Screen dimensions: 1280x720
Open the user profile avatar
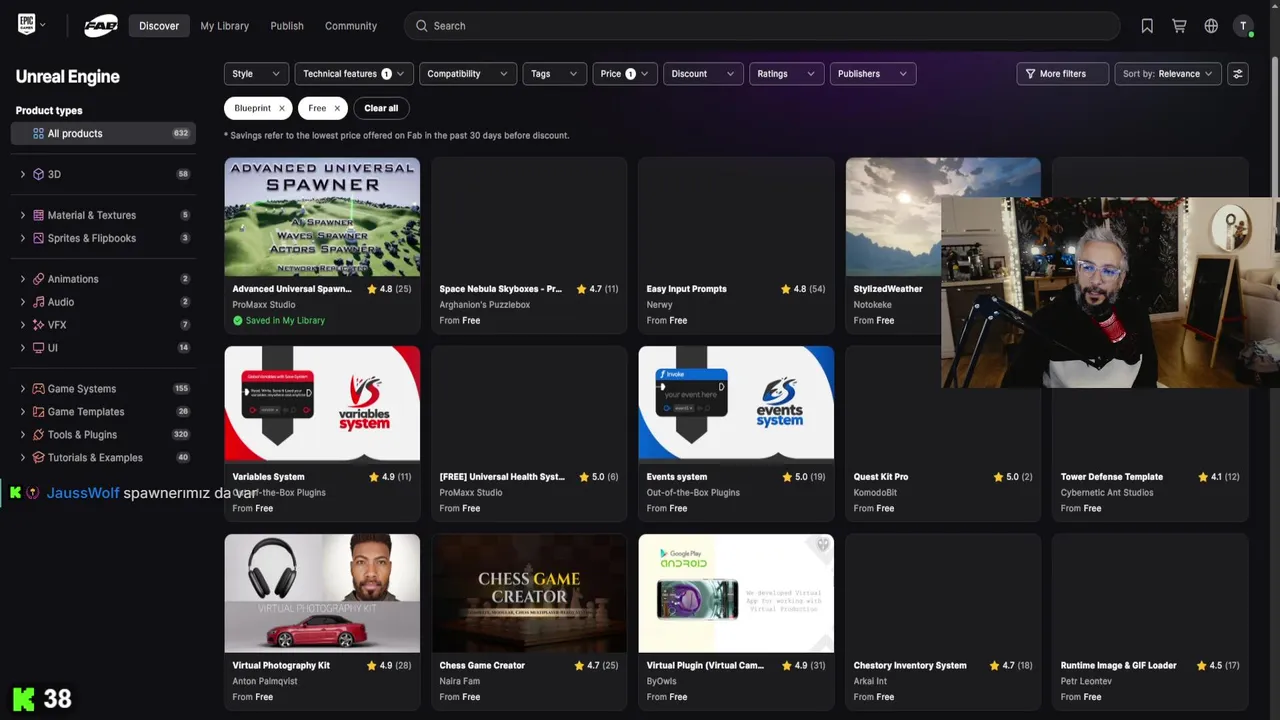pos(1243,26)
